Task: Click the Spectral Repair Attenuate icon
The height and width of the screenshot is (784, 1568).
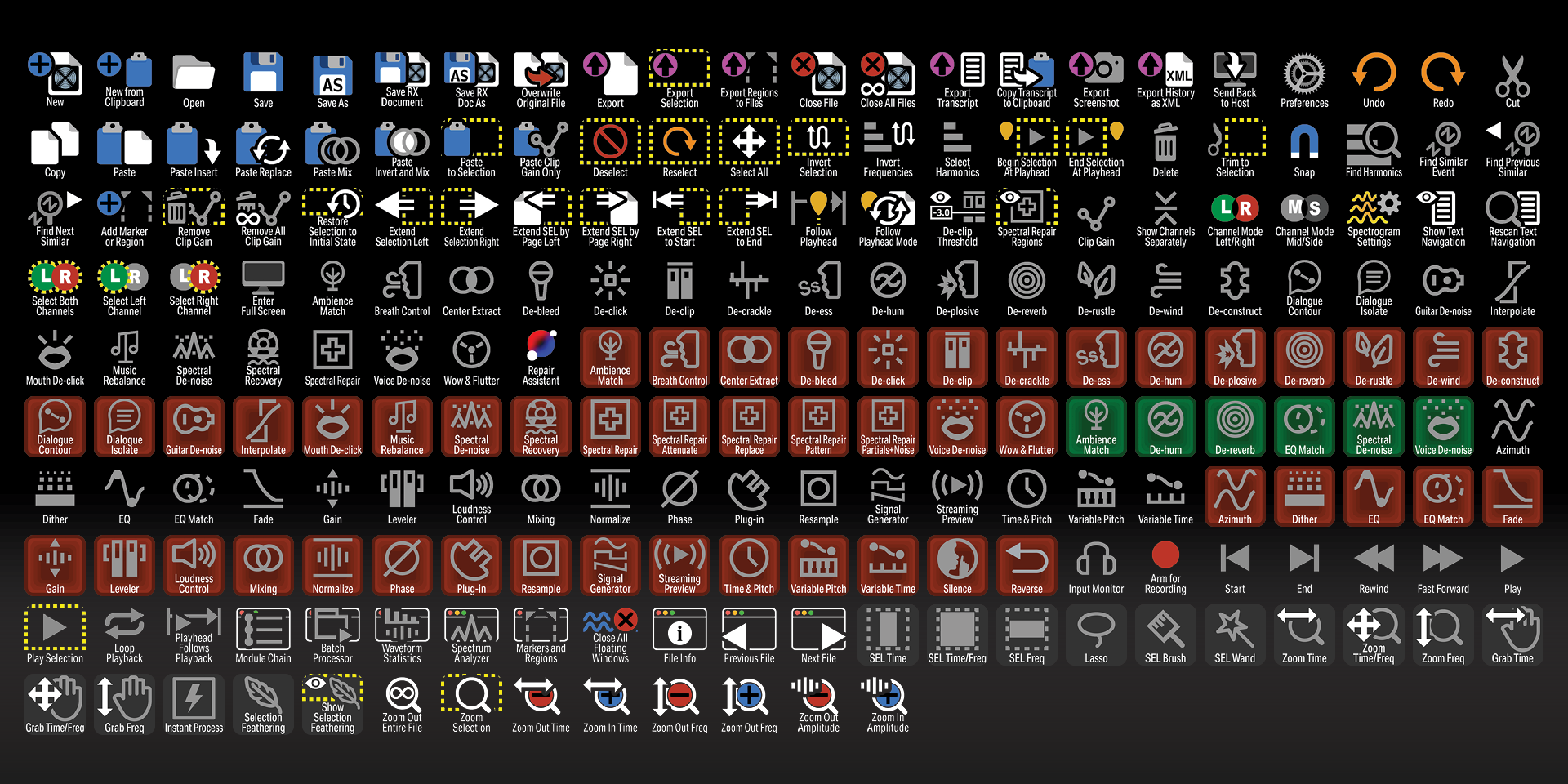Action: coord(679,426)
